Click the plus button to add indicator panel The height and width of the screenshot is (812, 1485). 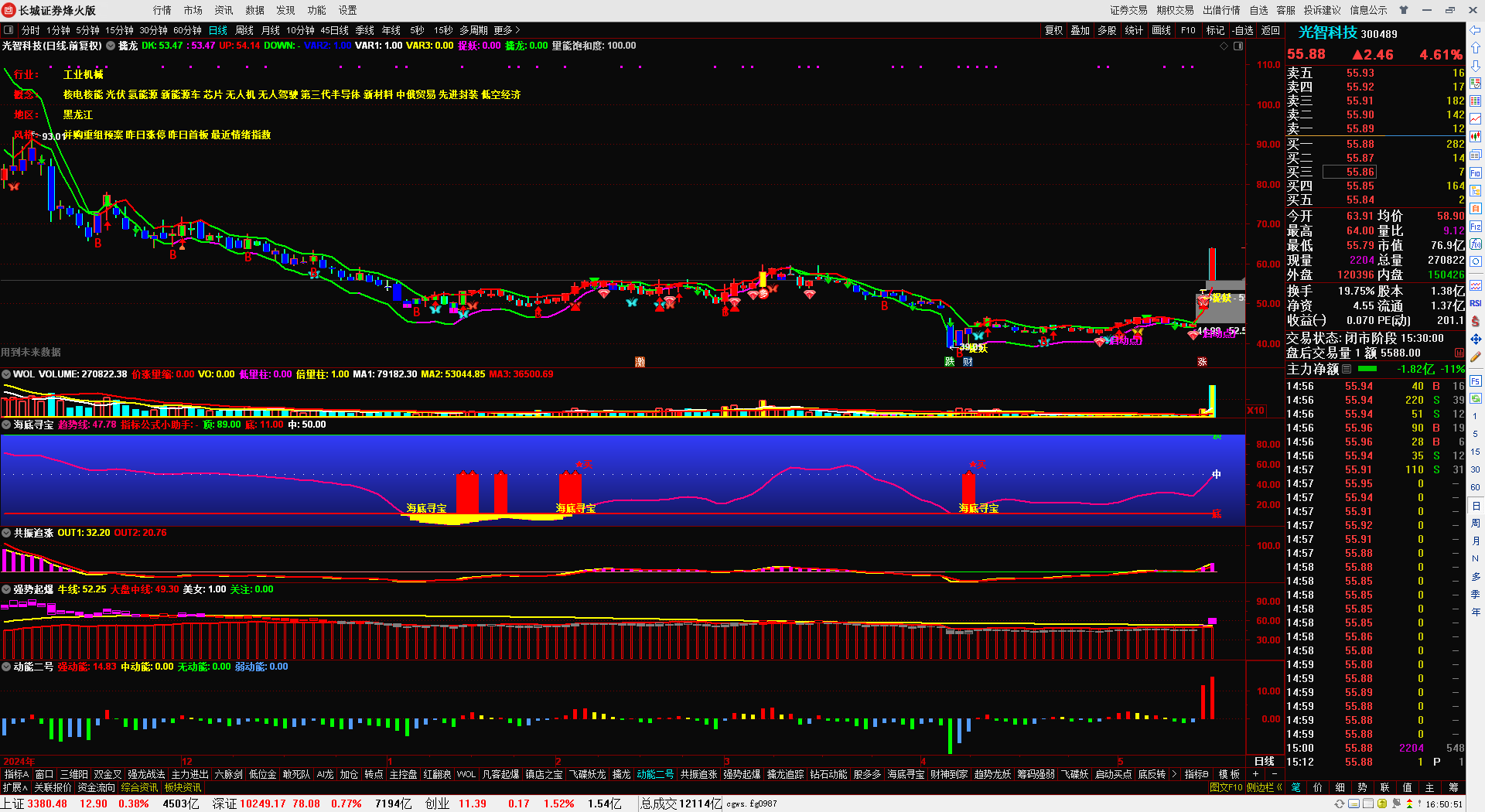point(1255,774)
